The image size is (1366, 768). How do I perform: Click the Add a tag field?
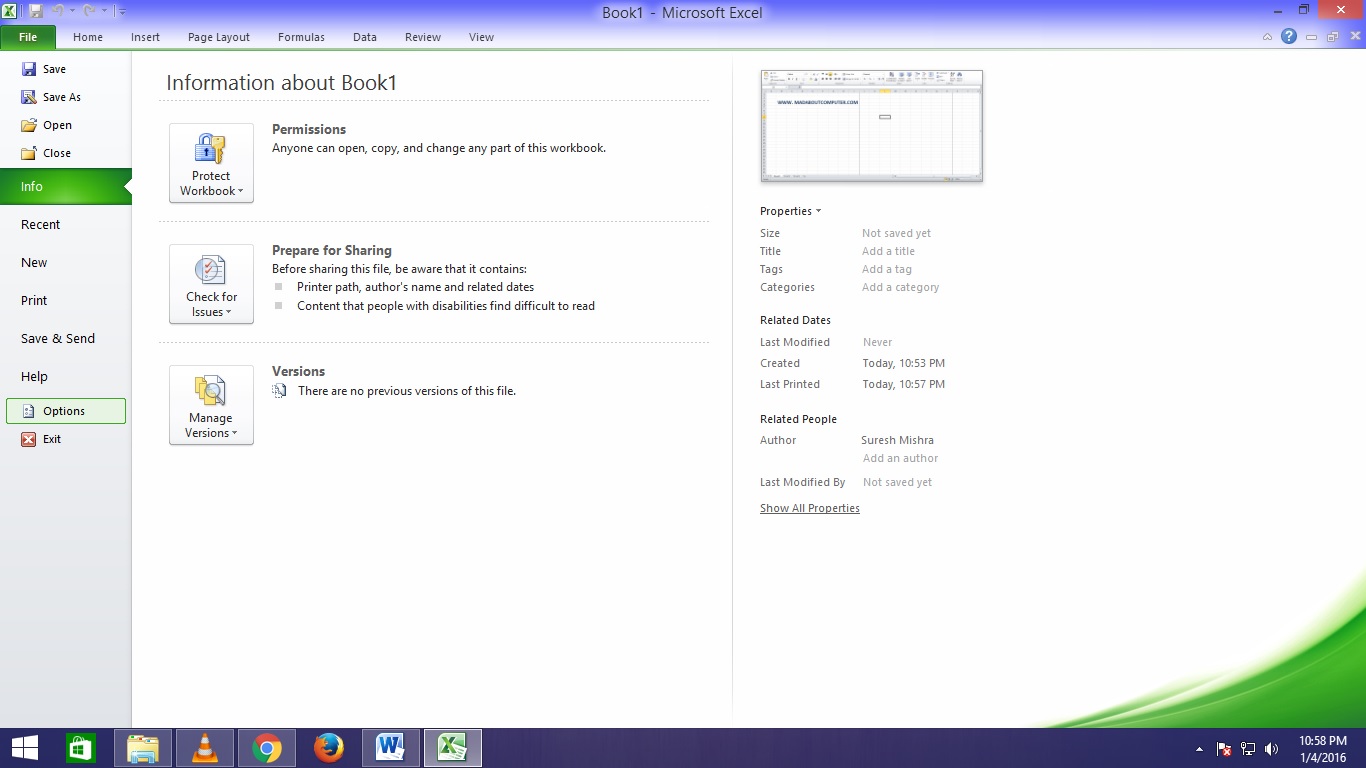[887, 269]
